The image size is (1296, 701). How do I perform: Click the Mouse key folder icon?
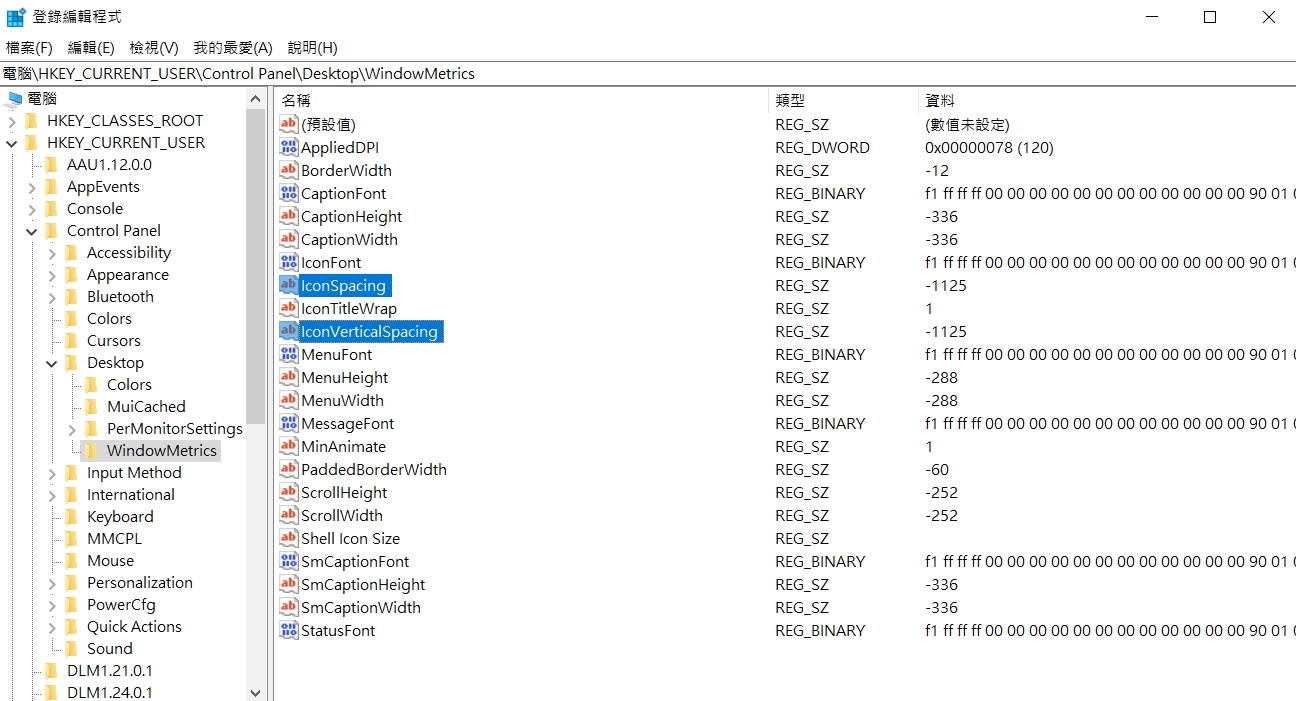pos(72,560)
